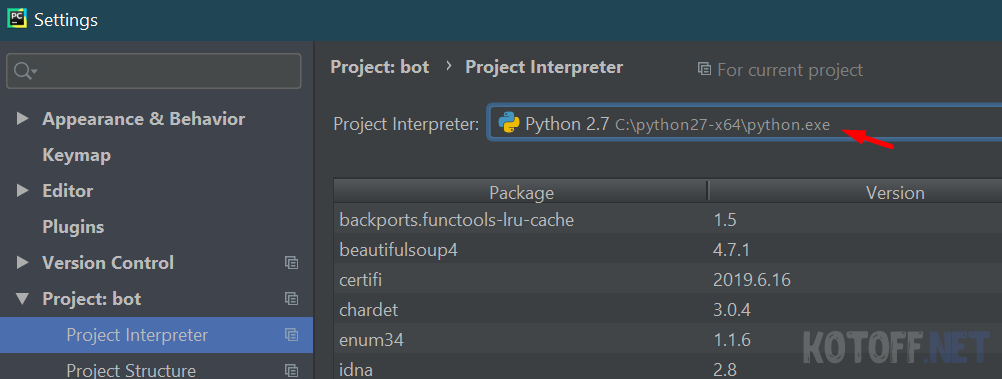The height and width of the screenshot is (379, 1002).
Task: Select Project: bot tree item
Action: click(x=91, y=298)
